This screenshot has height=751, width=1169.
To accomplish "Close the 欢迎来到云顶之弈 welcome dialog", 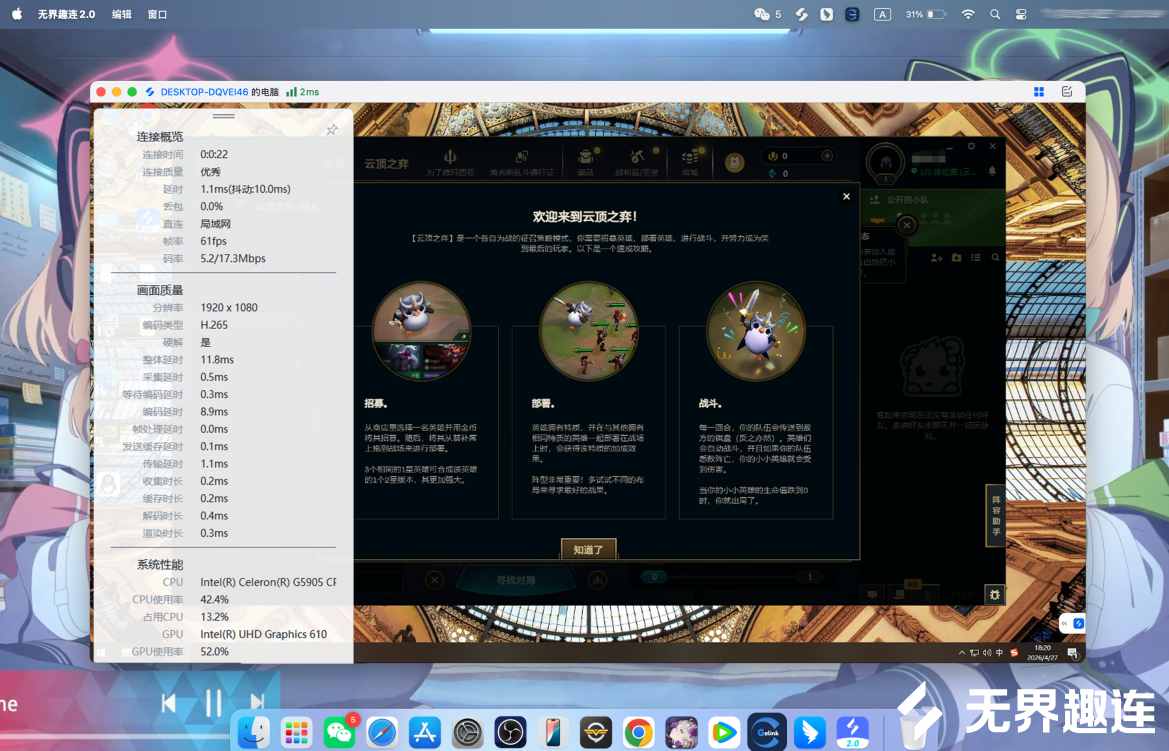I will coord(846,196).
